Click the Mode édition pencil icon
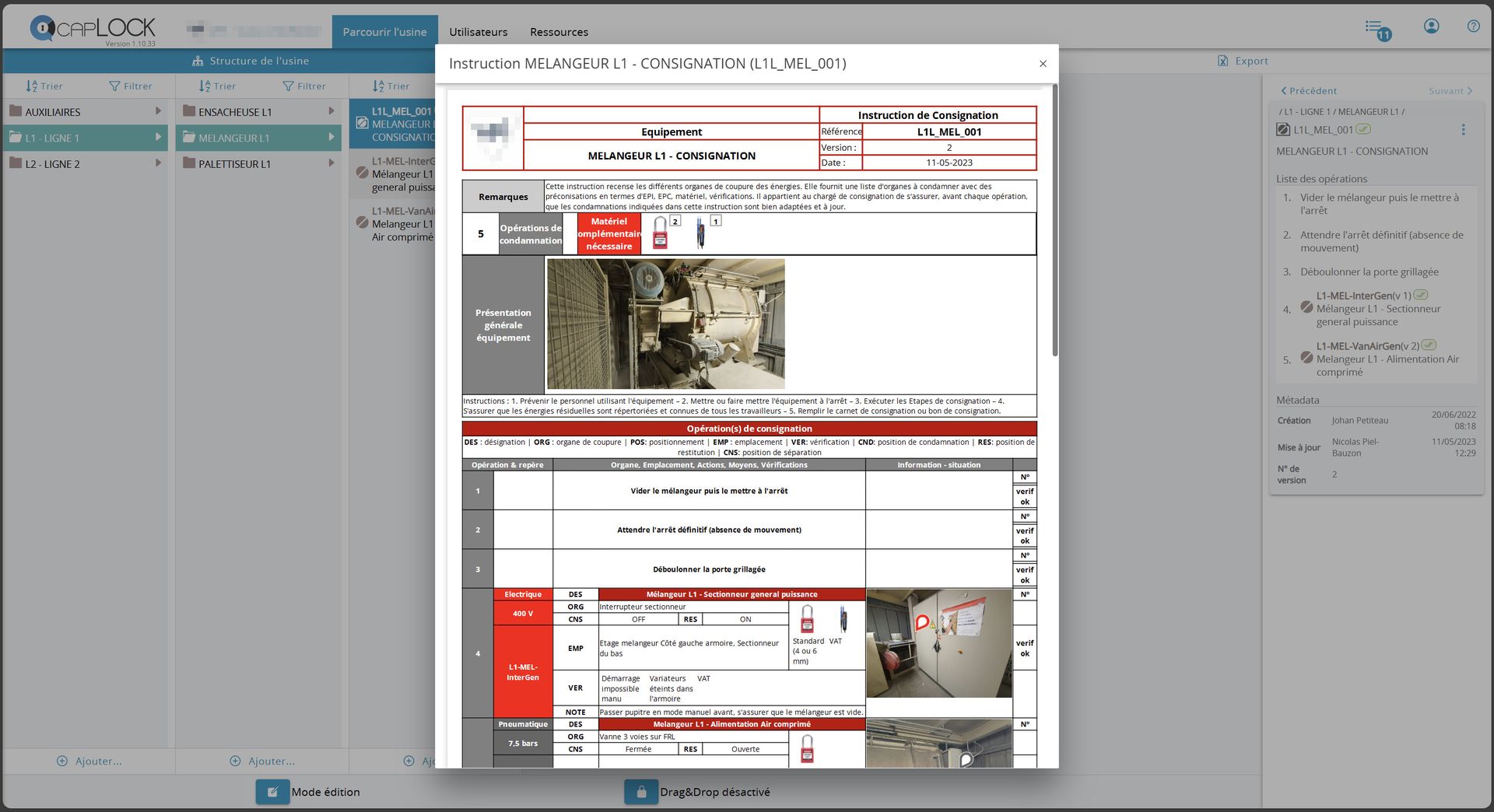The height and width of the screenshot is (812, 1494). (272, 792)
